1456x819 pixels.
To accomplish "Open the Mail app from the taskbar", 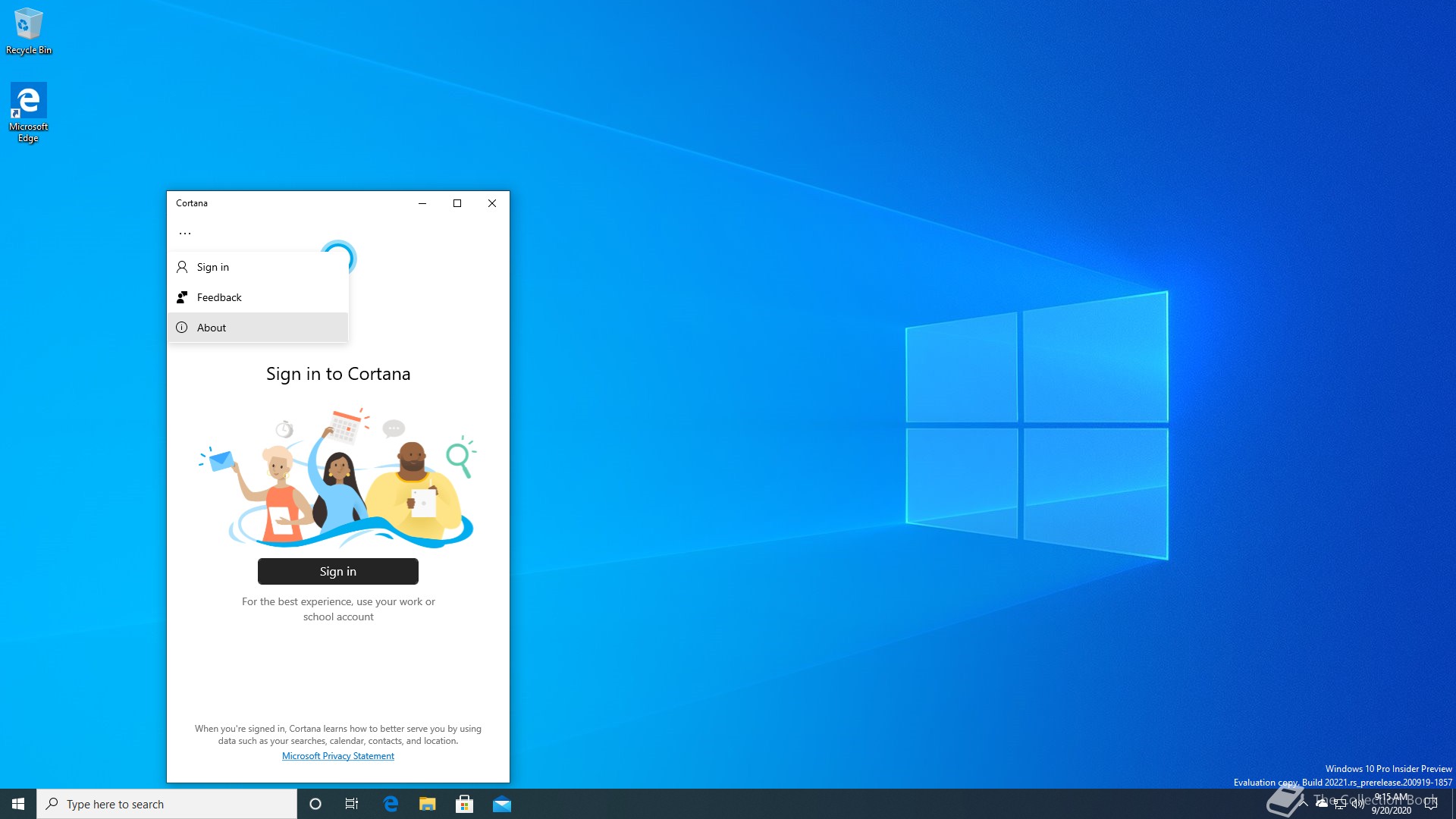I will click(502, 804).
